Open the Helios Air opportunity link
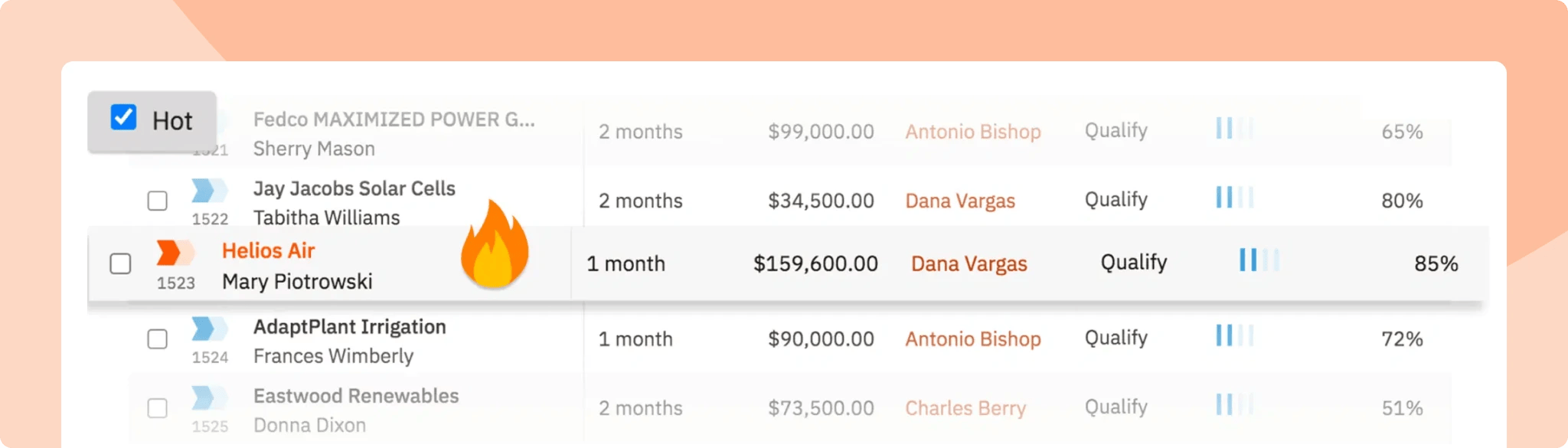Screen dimensions: 1568x448 pos(268,251)
